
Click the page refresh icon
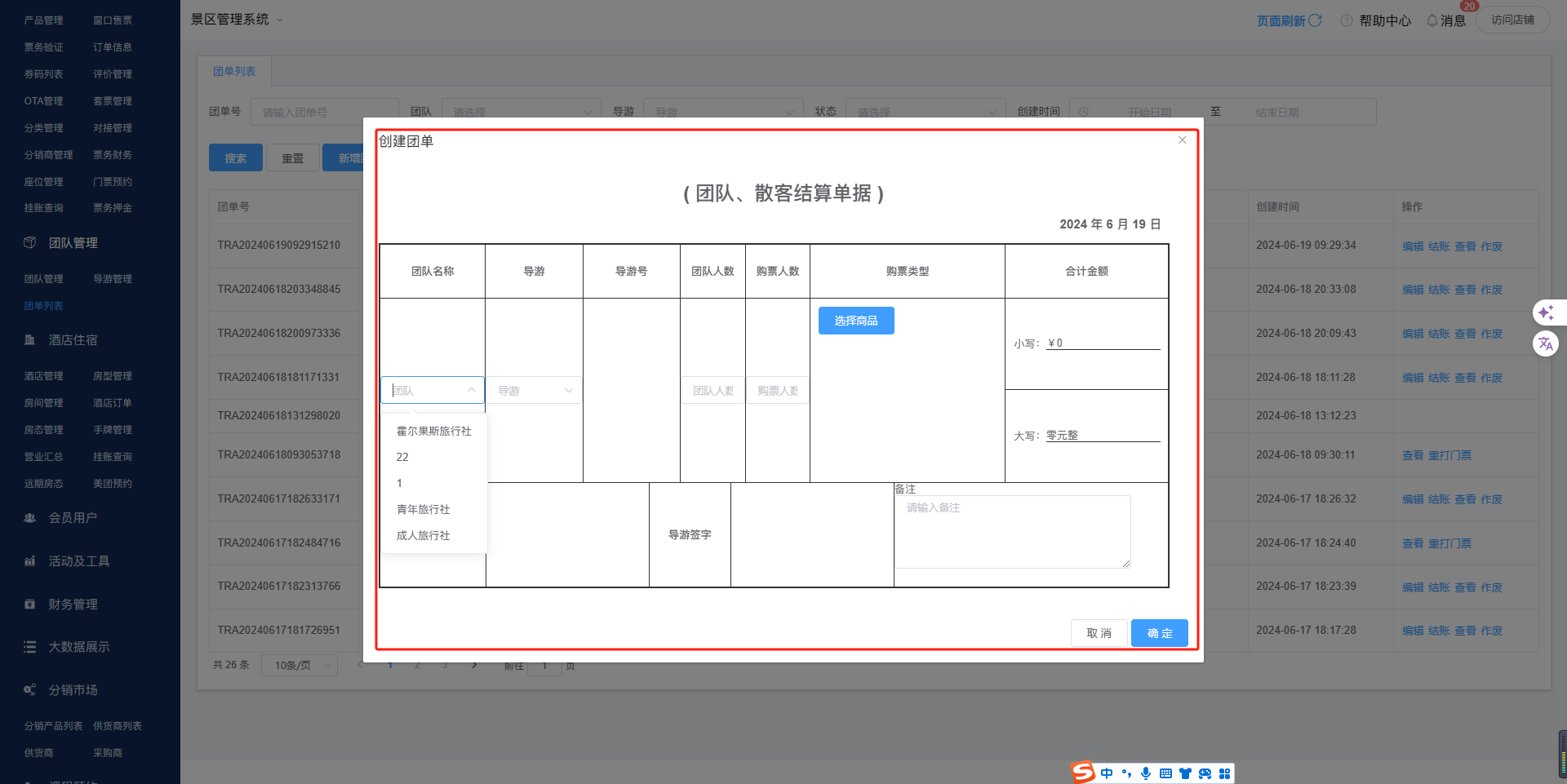pos(1315,20)
